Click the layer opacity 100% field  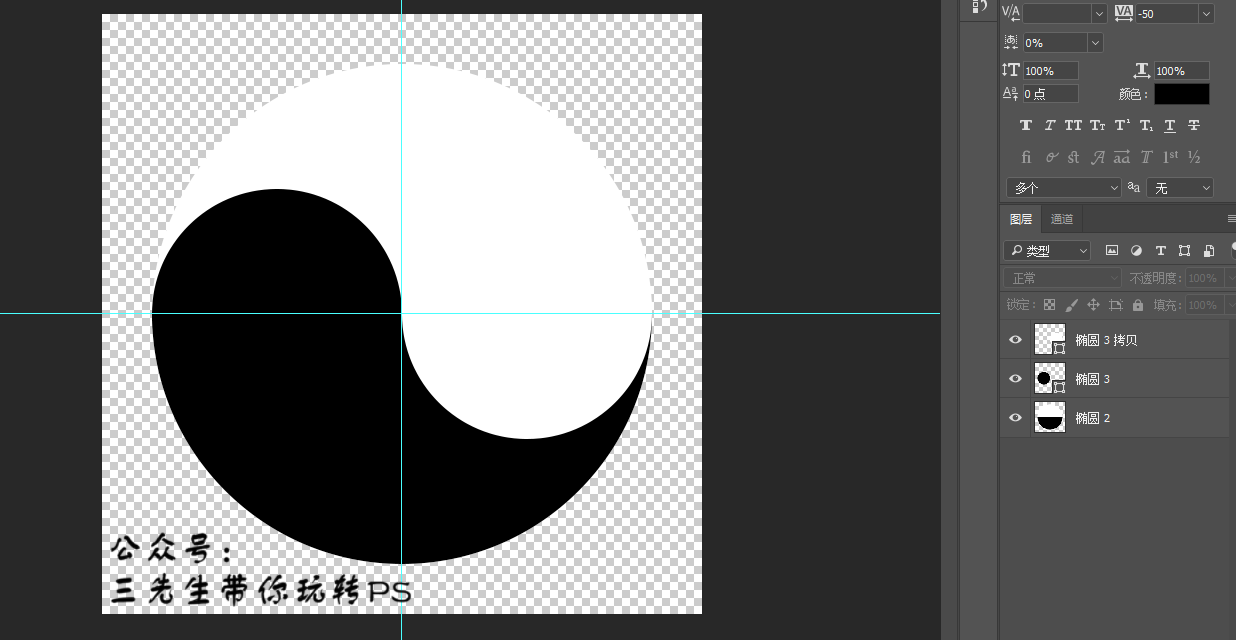click(1203, 278)
